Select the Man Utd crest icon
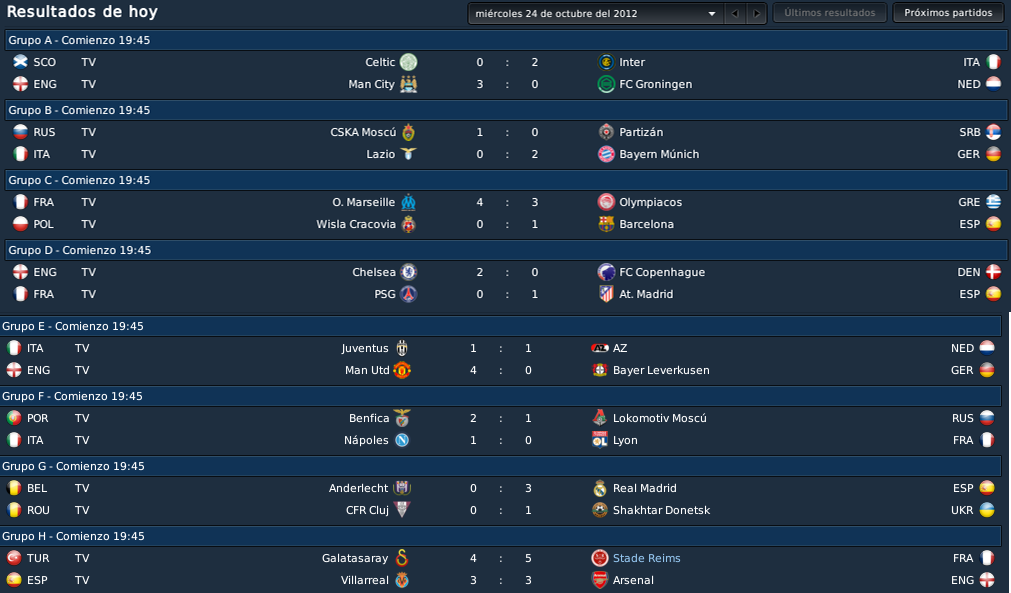 point(402,370)
